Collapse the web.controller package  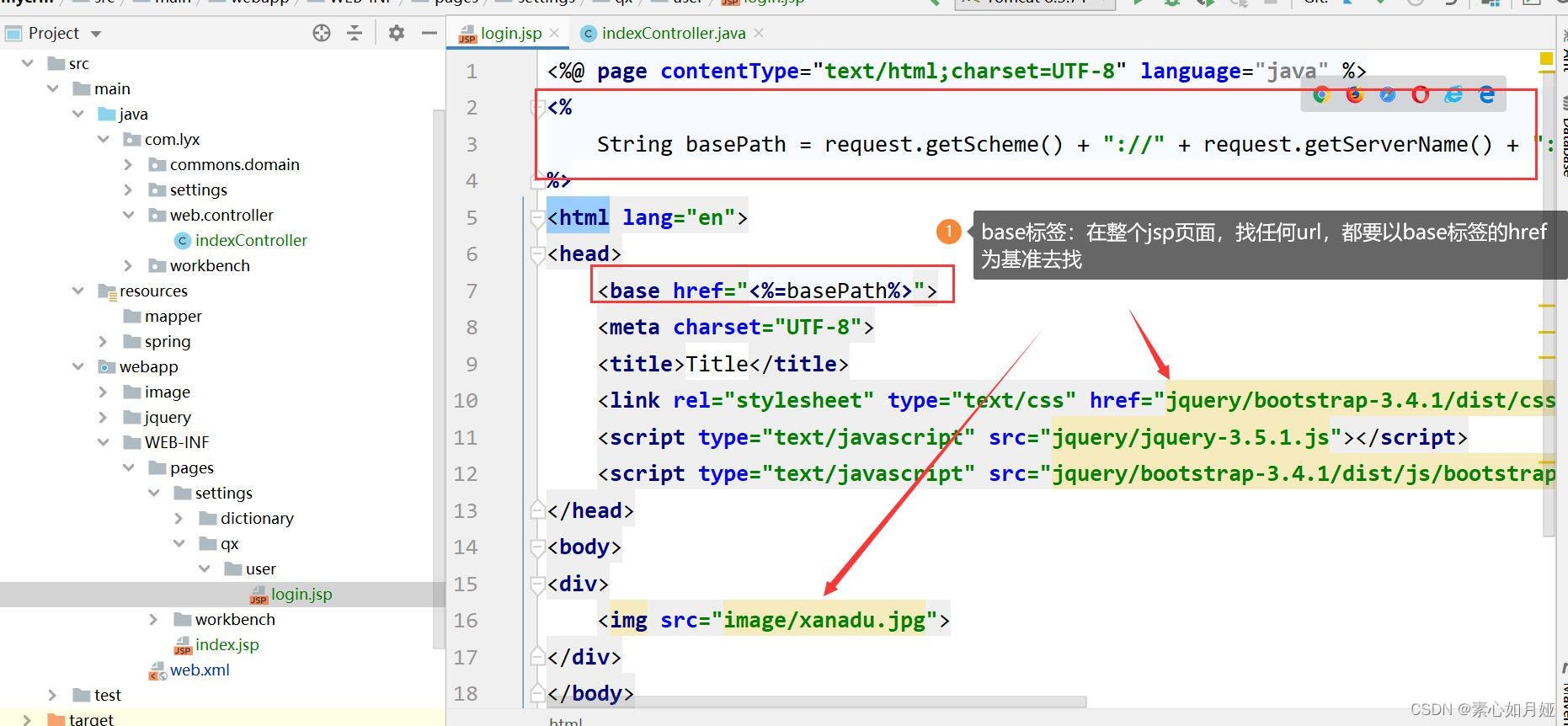click(129, 215)
